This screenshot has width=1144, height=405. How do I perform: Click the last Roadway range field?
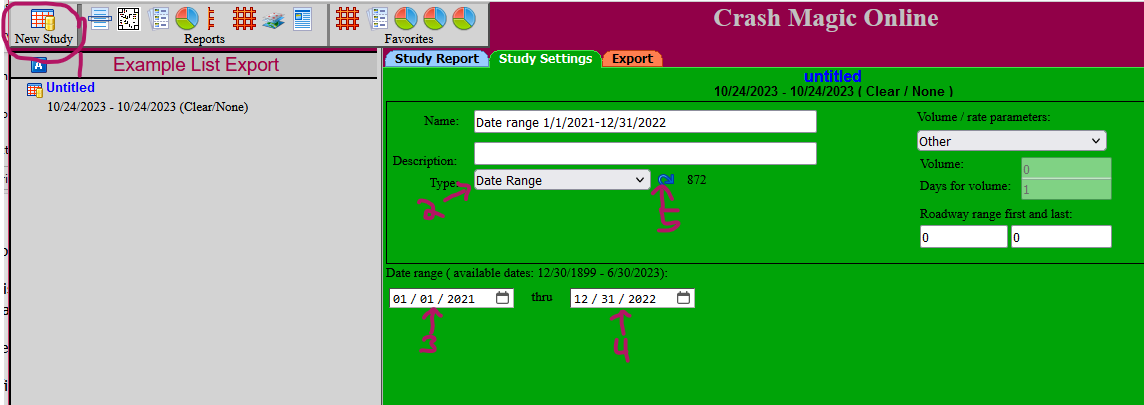pyautogui.click(x=1061, y=237)
